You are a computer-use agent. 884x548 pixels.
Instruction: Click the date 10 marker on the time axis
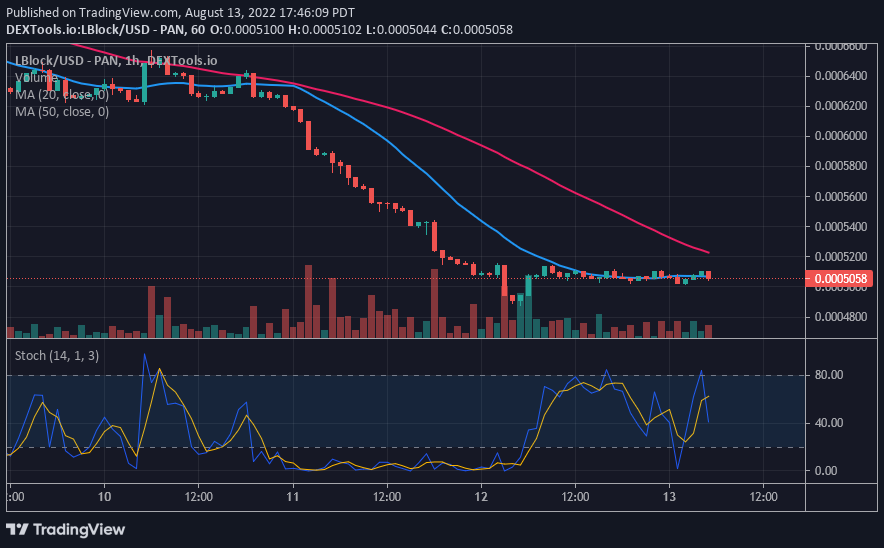(x=104, y=497)
